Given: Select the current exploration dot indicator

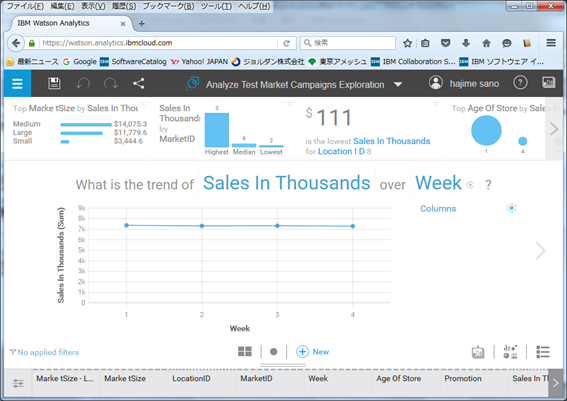Looking at the screenshot, I should tap(273, 351).
